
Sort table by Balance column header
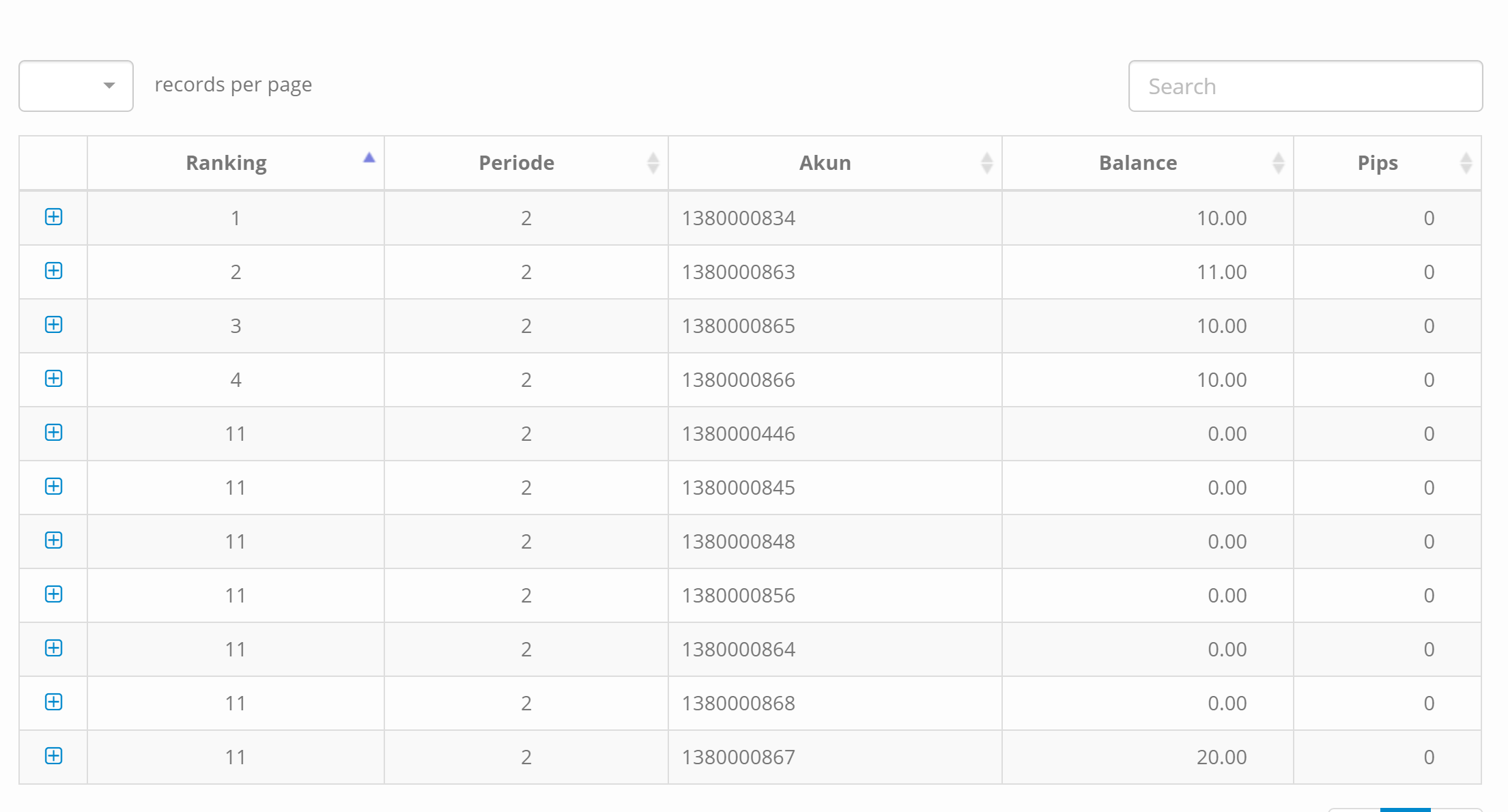pos(1137,163)
